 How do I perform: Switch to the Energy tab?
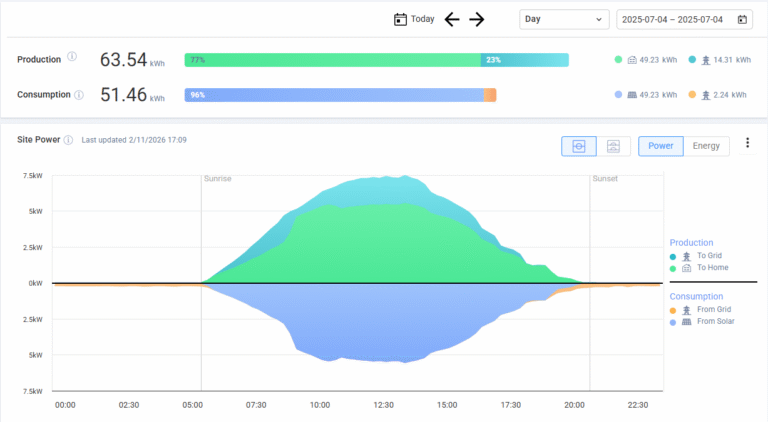pyautogui.click(x=706, y=146)
